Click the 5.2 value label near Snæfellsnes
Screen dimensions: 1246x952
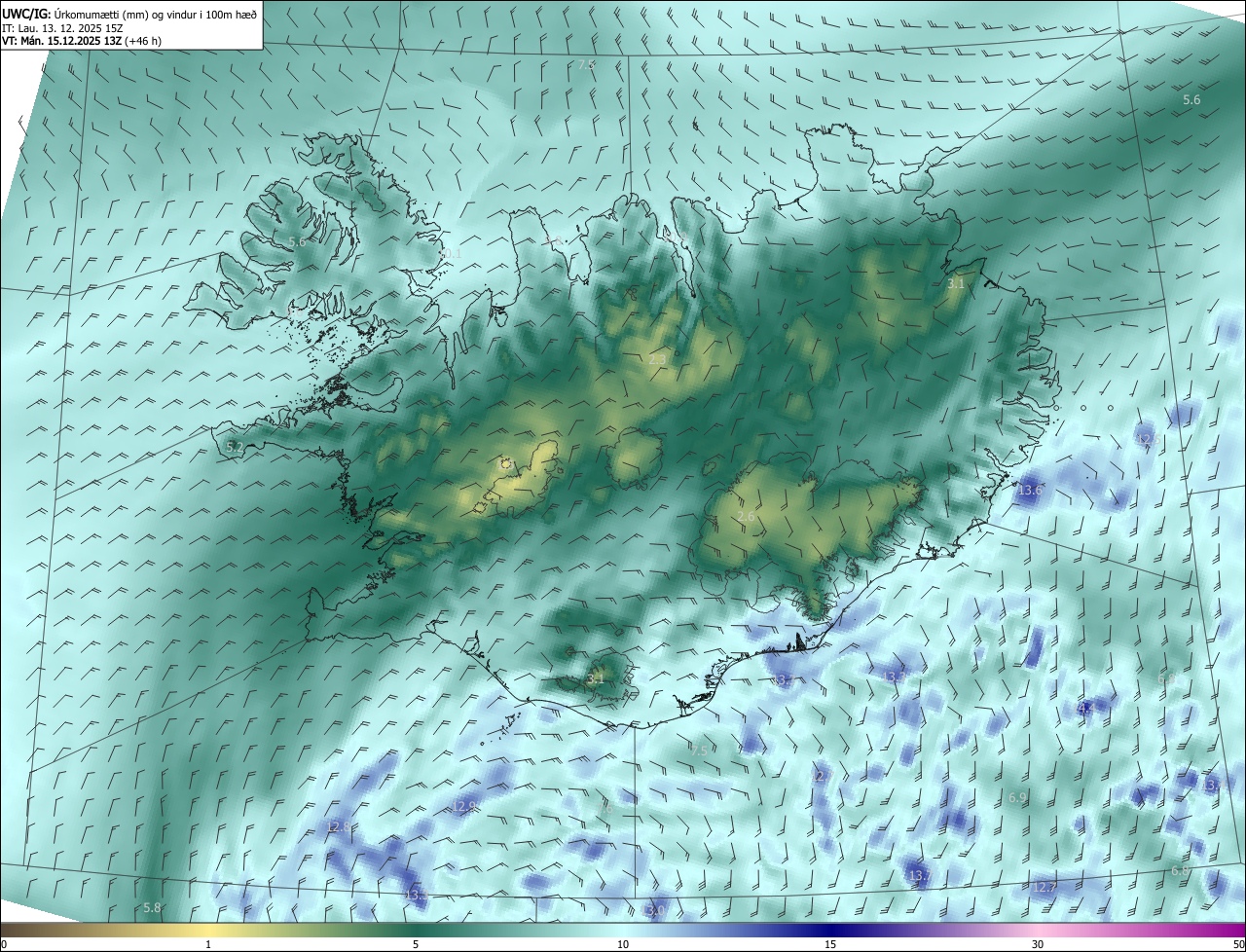(235, 447)
